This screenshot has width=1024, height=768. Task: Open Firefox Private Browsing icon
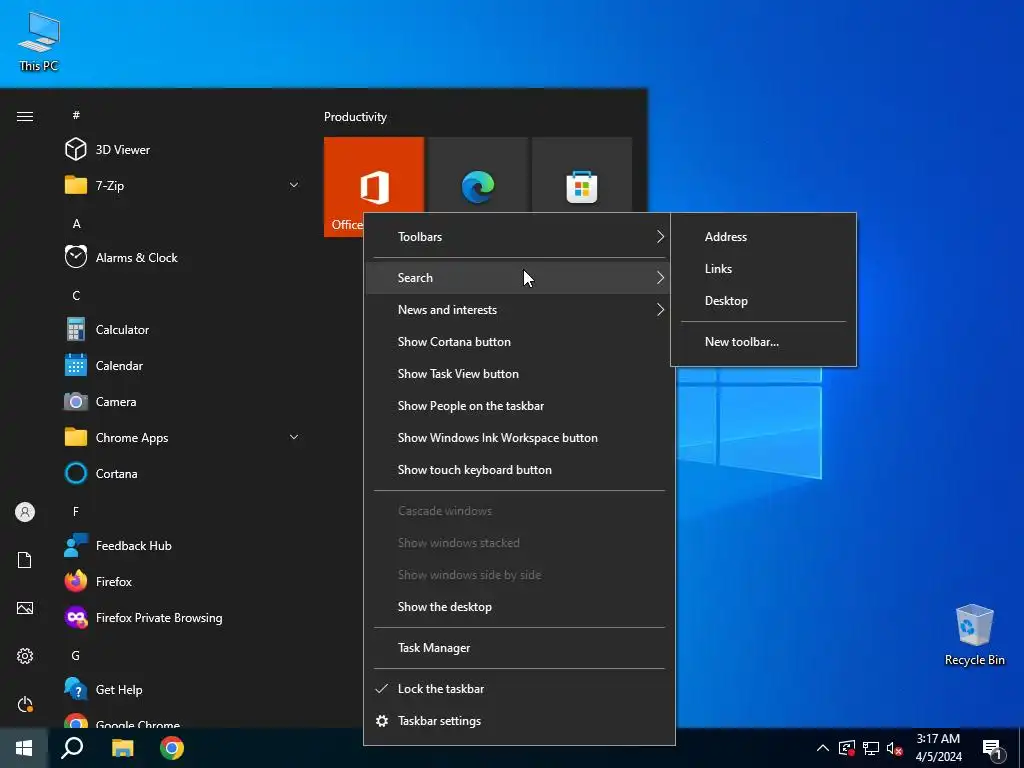[76, 617]
